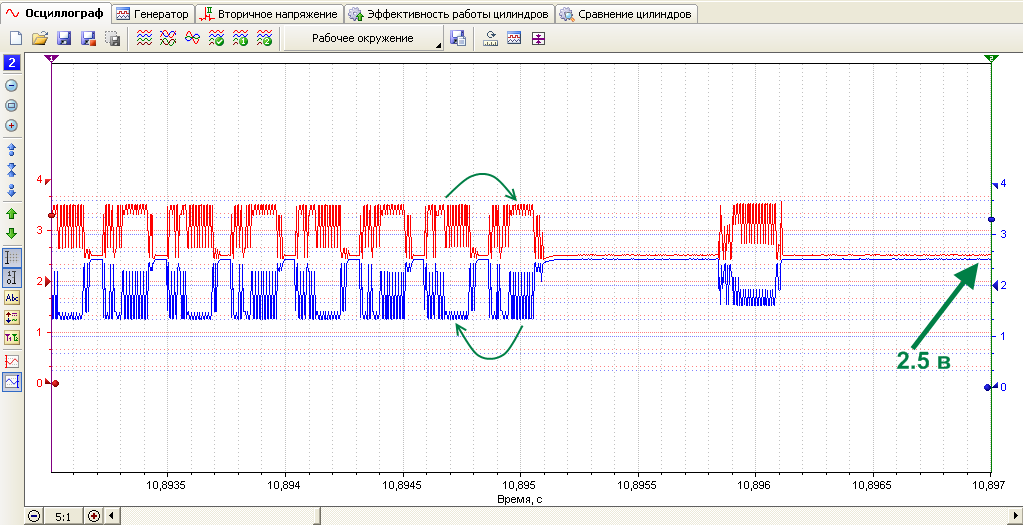Click horizontal zoom in plus button

[x=95, y=517]
